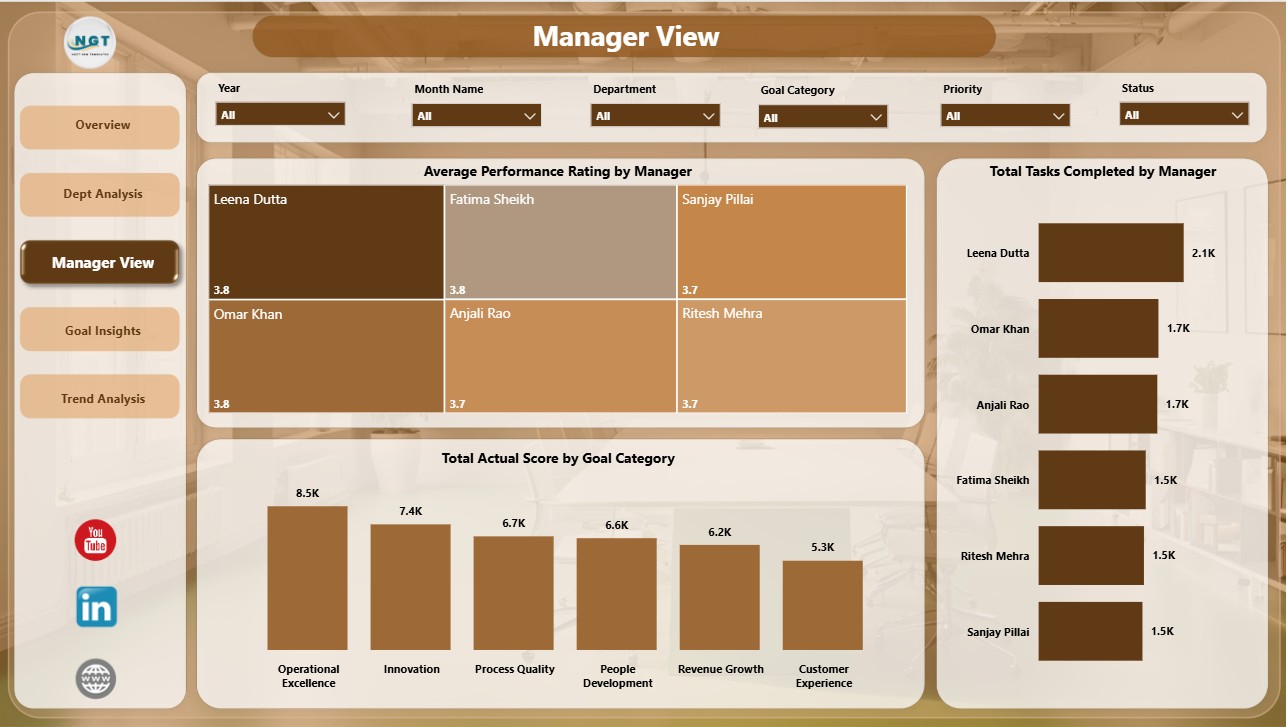
Task: Select Omar Khan treemap tile
Action: point(326,356)
